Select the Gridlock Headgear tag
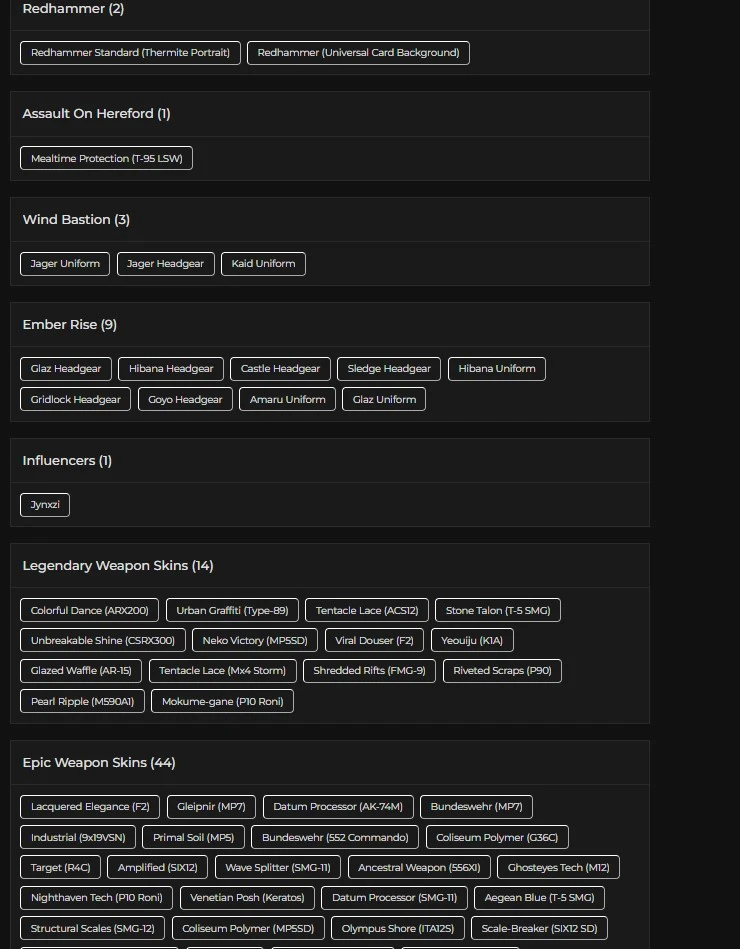740x949 pixels. 75,399
